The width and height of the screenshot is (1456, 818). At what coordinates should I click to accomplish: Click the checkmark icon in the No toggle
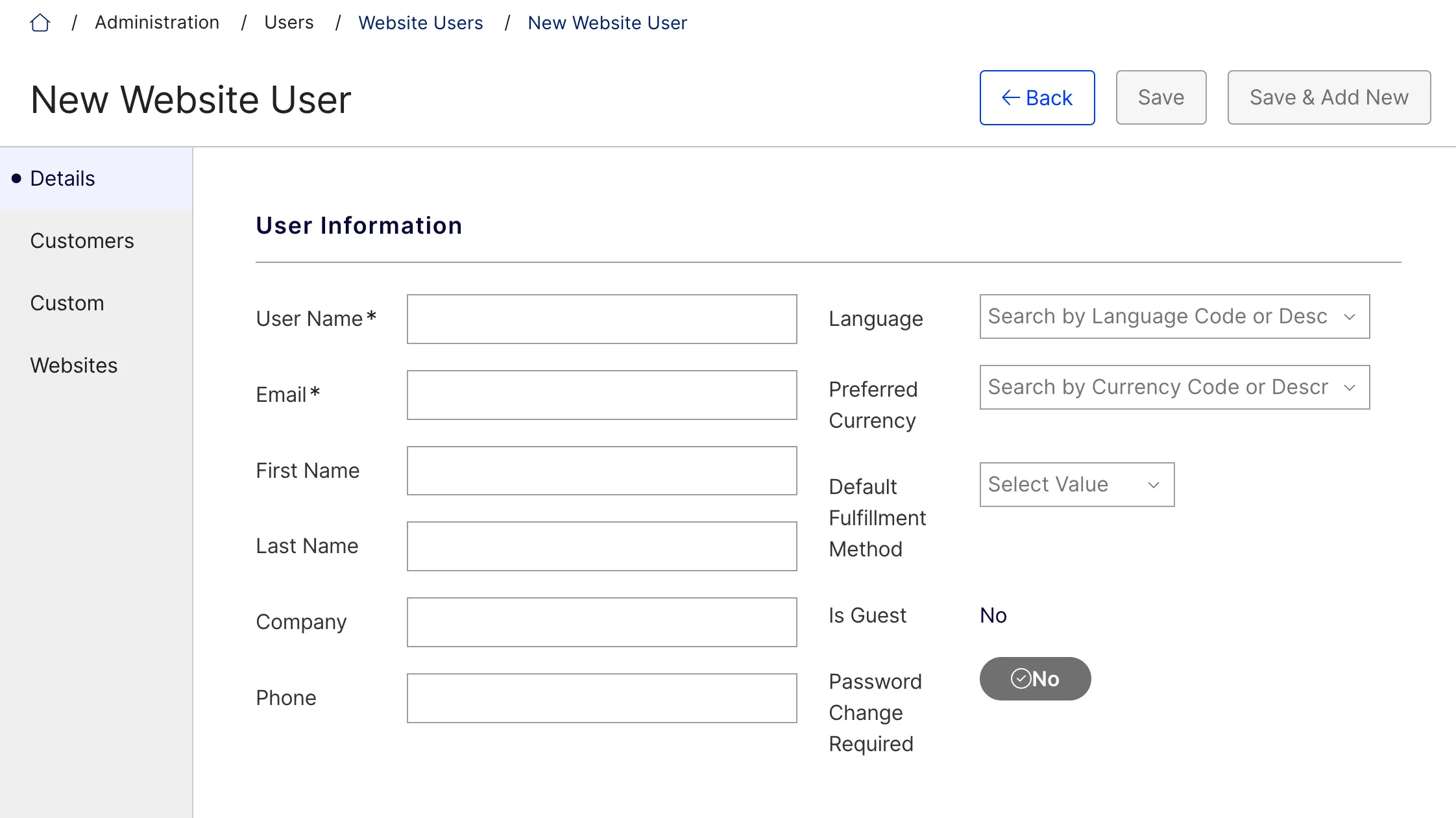tap(1021, 678)
